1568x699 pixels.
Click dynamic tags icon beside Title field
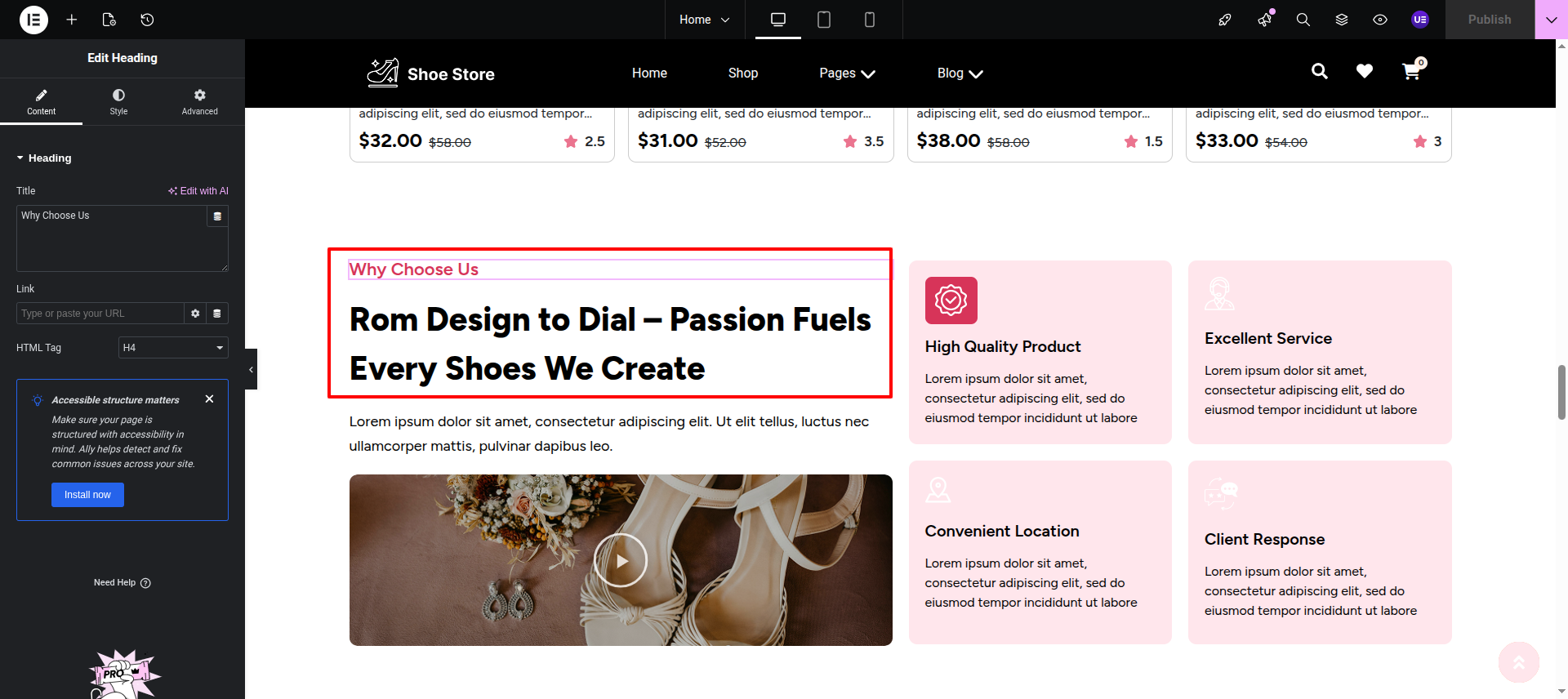[x=217, y=216]
